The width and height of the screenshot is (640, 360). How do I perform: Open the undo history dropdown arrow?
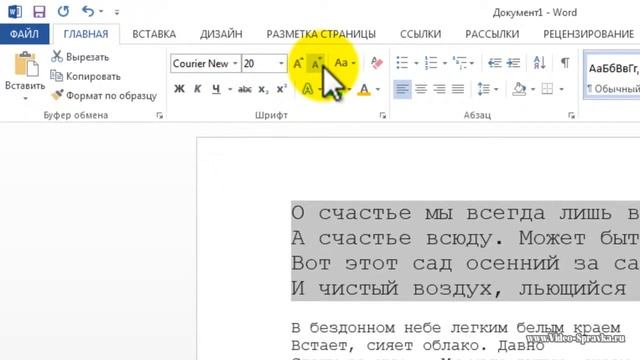[101, 12]
